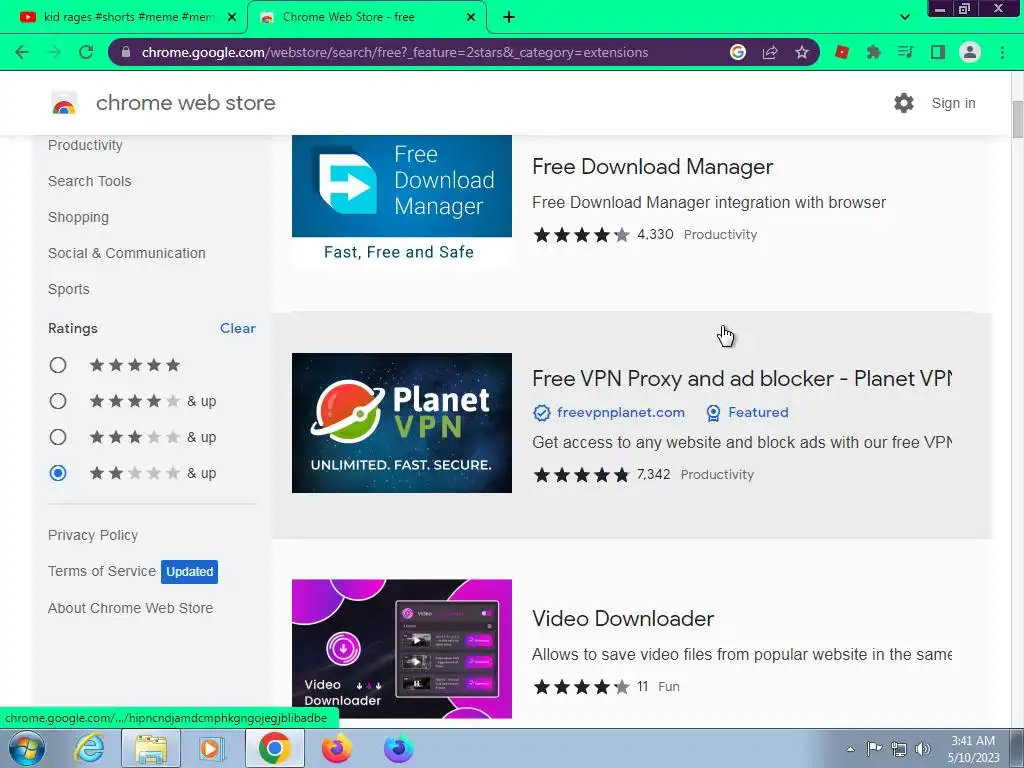Open the Privacy Policy link
1024x768 pixels.
[x=93, y=535]
